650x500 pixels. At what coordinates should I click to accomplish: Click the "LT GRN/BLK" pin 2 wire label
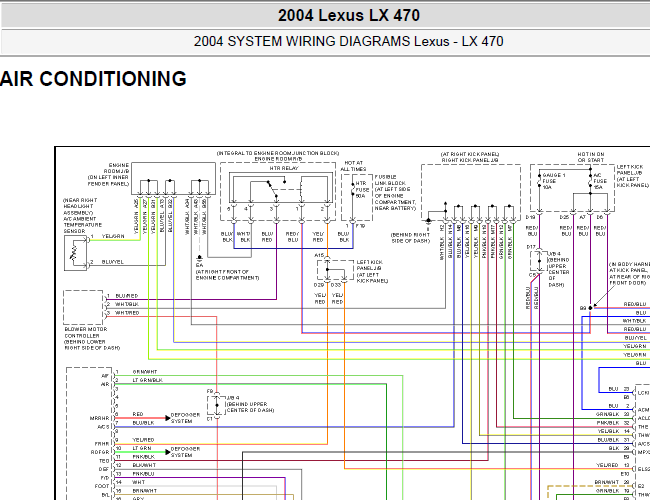(x=147, y=380)
